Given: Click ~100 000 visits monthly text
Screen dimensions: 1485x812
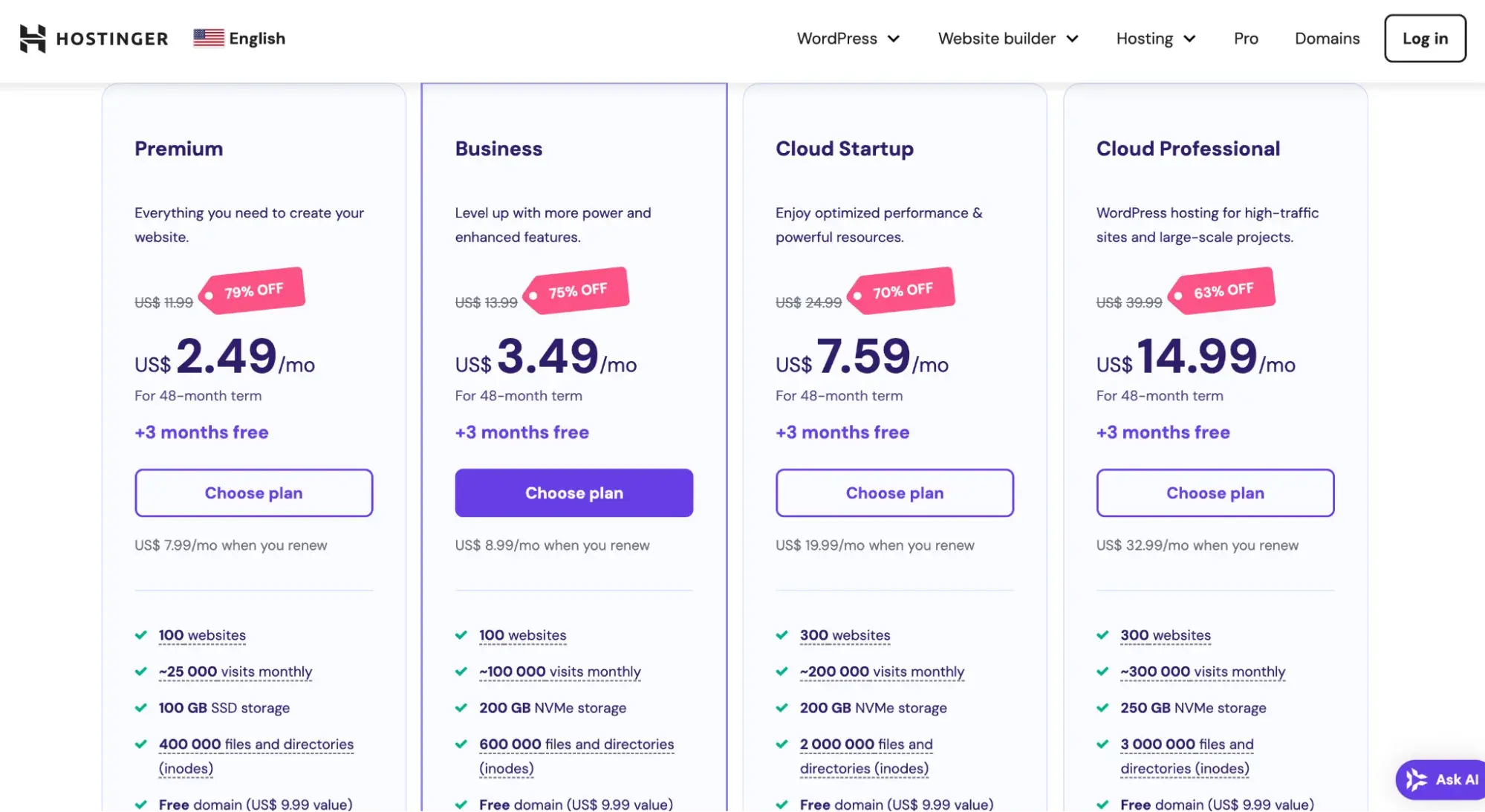Looking at the screenshot, I should click(x=560, y=672).
